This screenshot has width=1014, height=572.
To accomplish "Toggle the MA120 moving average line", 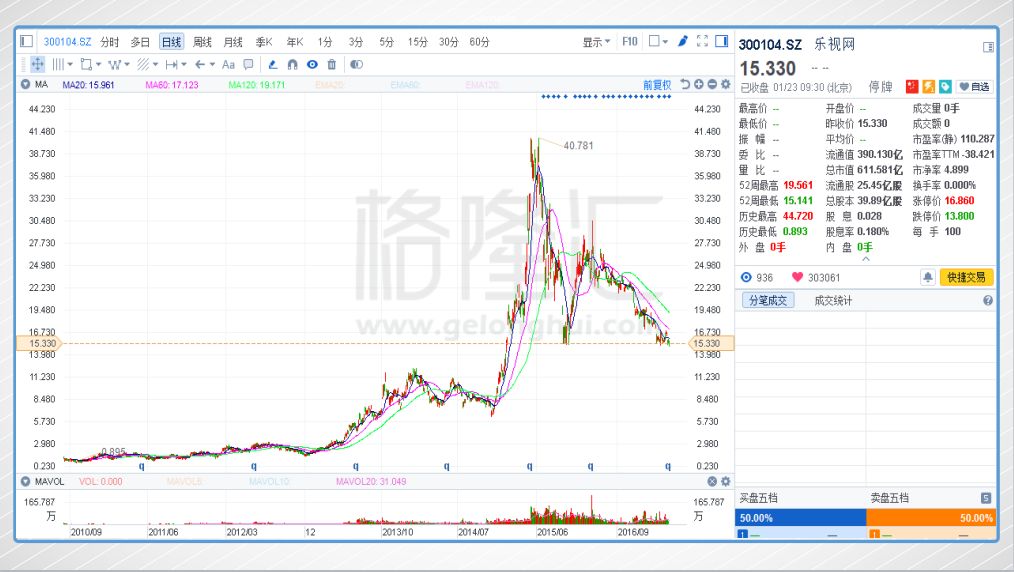I will (x=257, y=85).
